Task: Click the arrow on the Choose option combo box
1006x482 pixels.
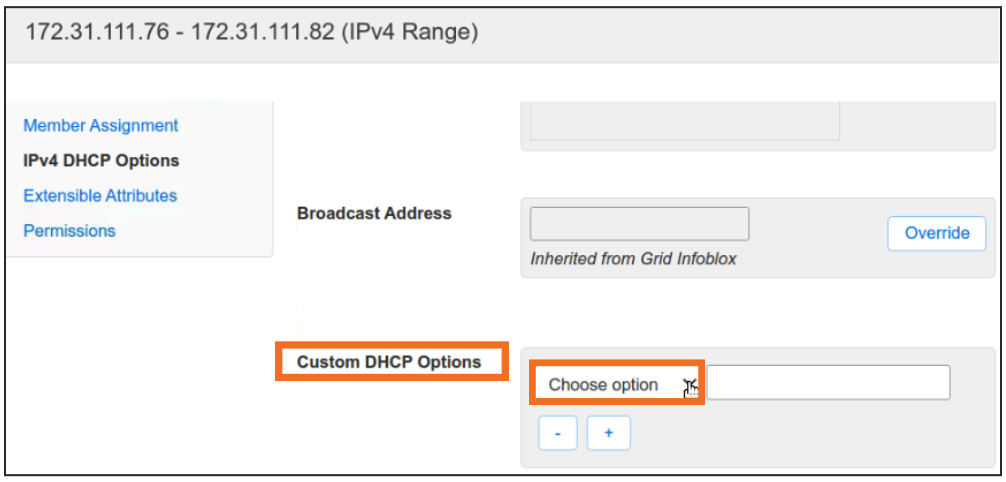Action: tap(689, 385)
